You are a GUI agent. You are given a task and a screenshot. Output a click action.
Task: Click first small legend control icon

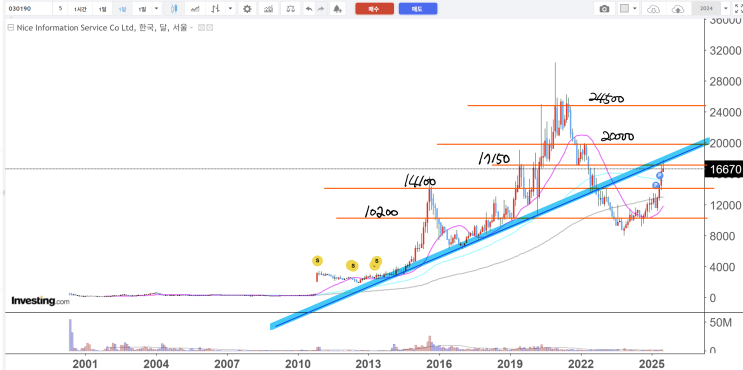click(x=201, y=27)
